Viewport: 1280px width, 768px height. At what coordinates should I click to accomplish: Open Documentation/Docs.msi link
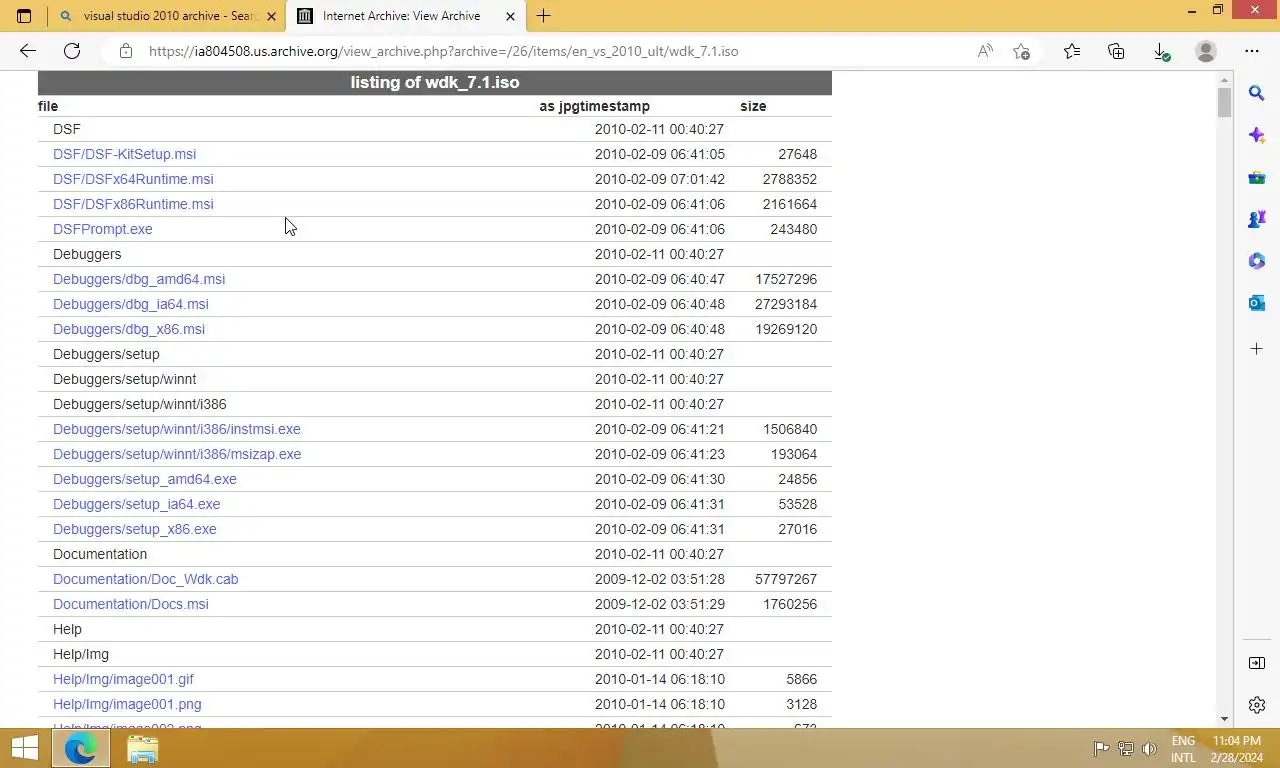(x=131, y=604)
